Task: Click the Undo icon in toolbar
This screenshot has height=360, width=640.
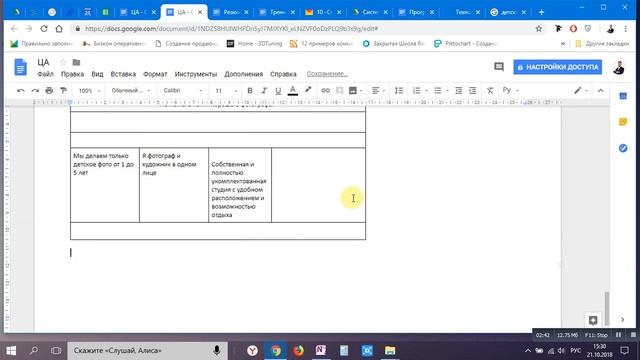Action: [21, 91]
